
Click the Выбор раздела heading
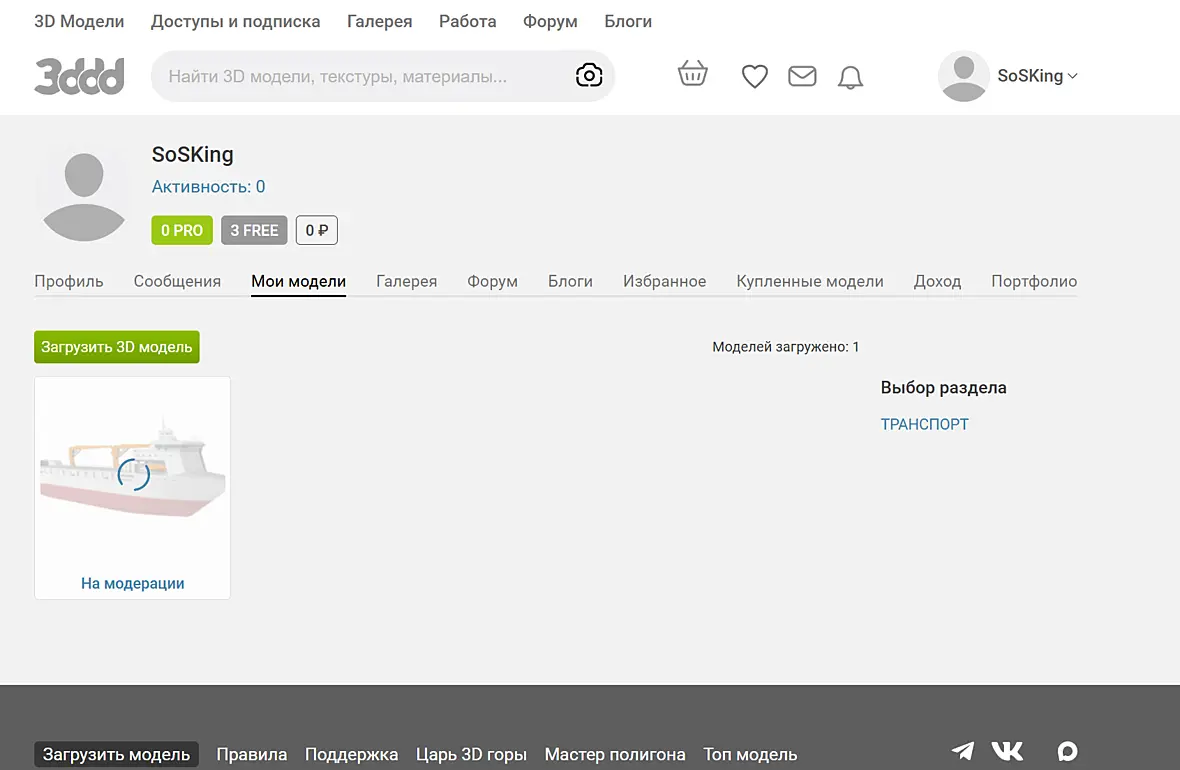[x=943, y=388]
